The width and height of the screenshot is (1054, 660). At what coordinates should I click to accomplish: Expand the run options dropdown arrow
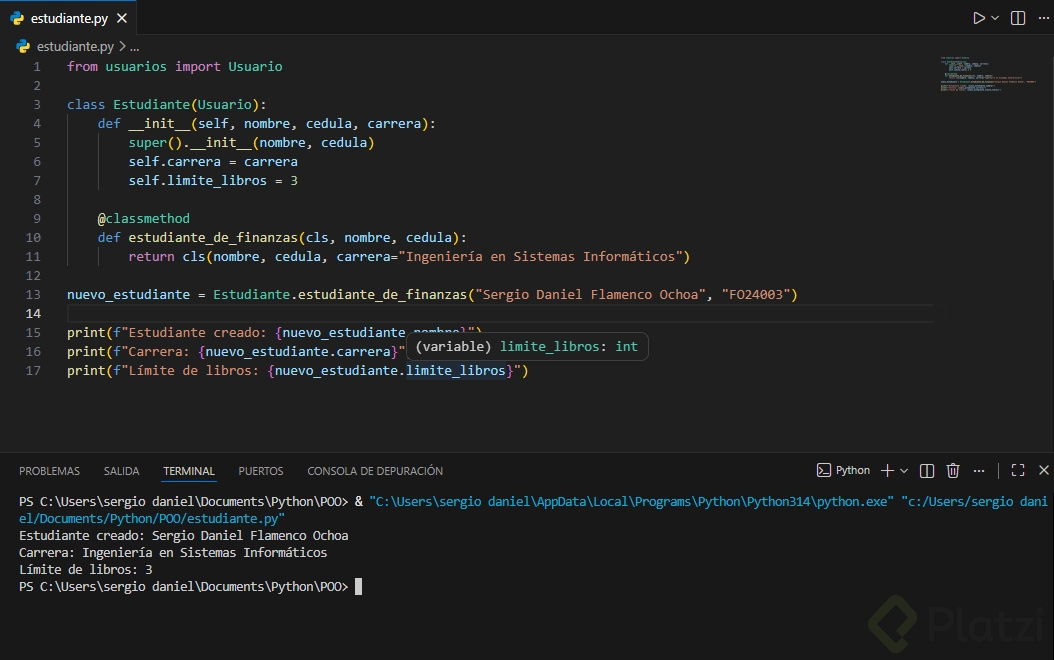tap(996, 18)
